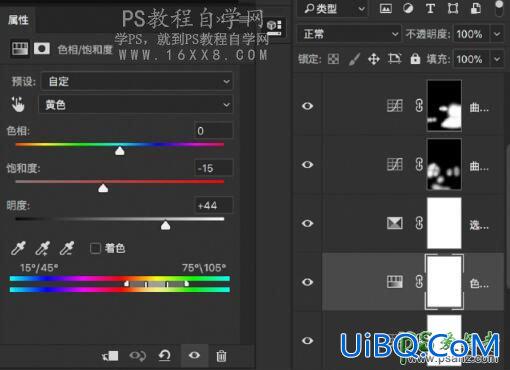Select the second curves layer mask thumbnail
The height and width of the screenshot is (370, 510).
click(x=444, y=164)
